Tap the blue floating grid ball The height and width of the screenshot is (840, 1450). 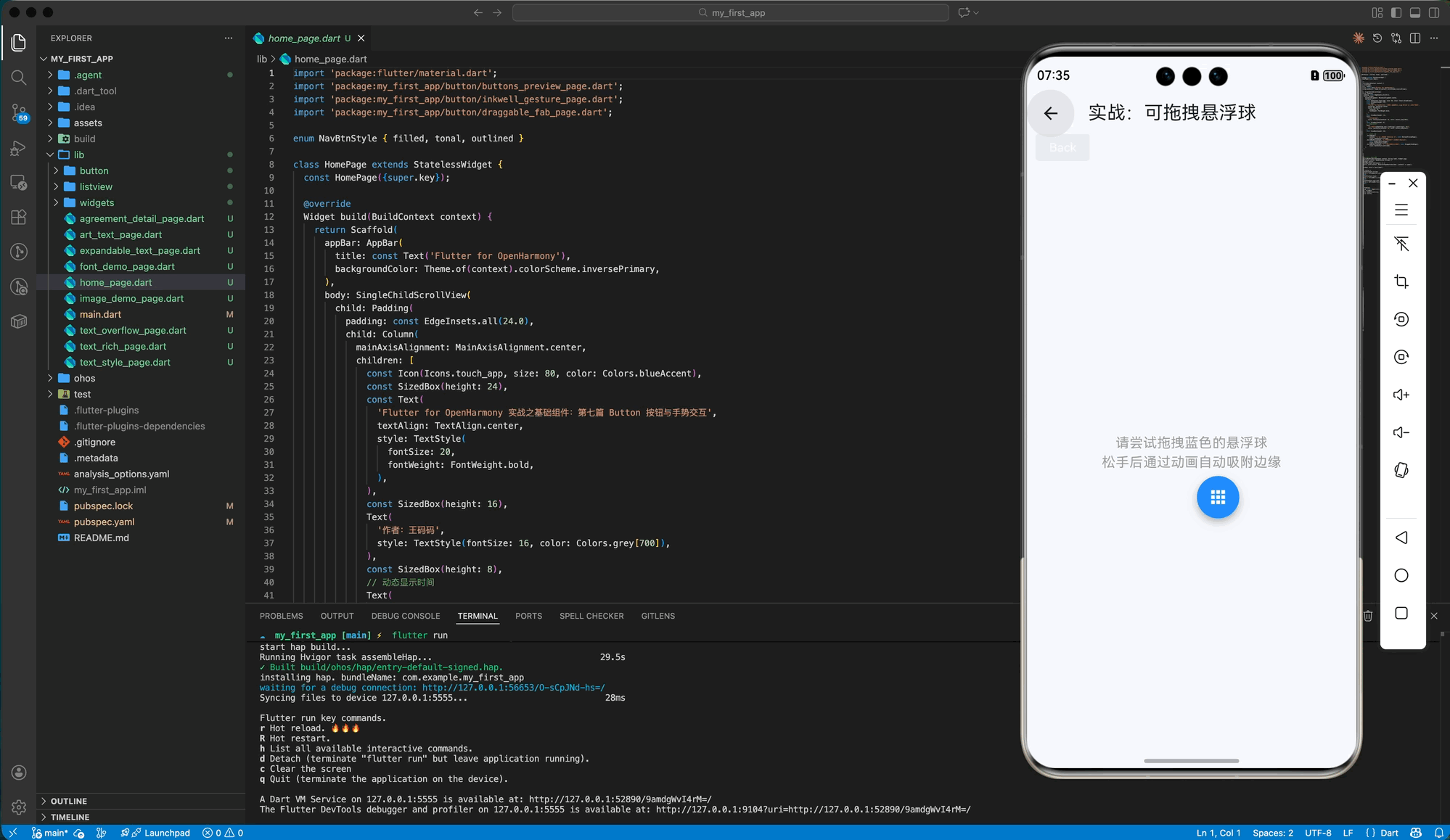[x=1217, y=498]
